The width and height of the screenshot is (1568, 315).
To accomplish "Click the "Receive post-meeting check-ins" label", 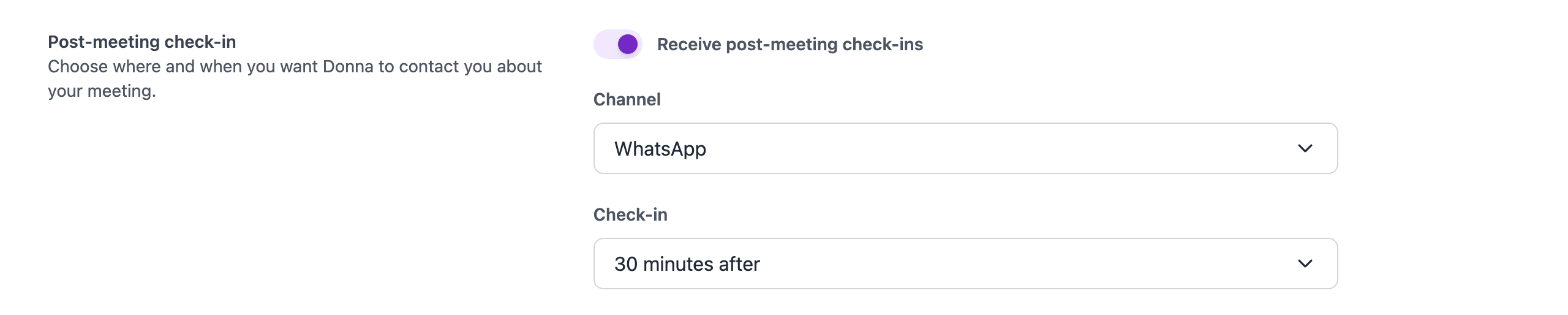I will [790, 44].
